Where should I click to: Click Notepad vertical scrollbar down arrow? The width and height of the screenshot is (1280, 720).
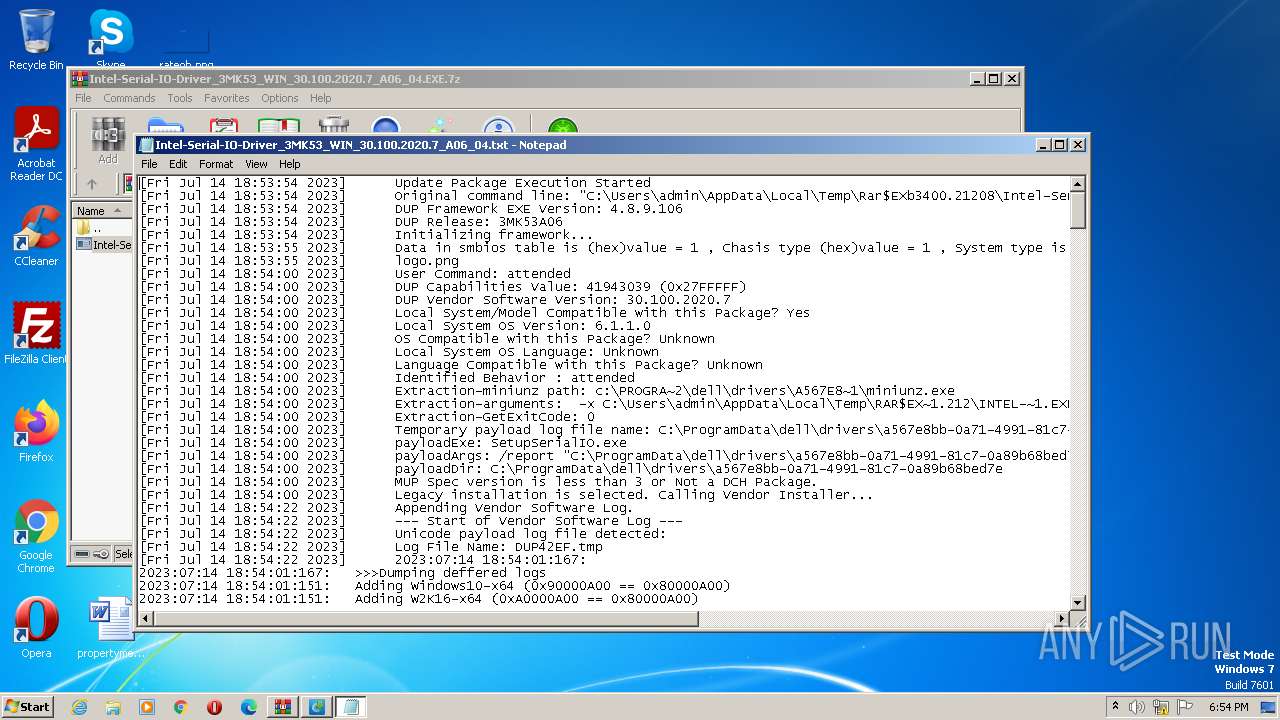coord(1078,602)
